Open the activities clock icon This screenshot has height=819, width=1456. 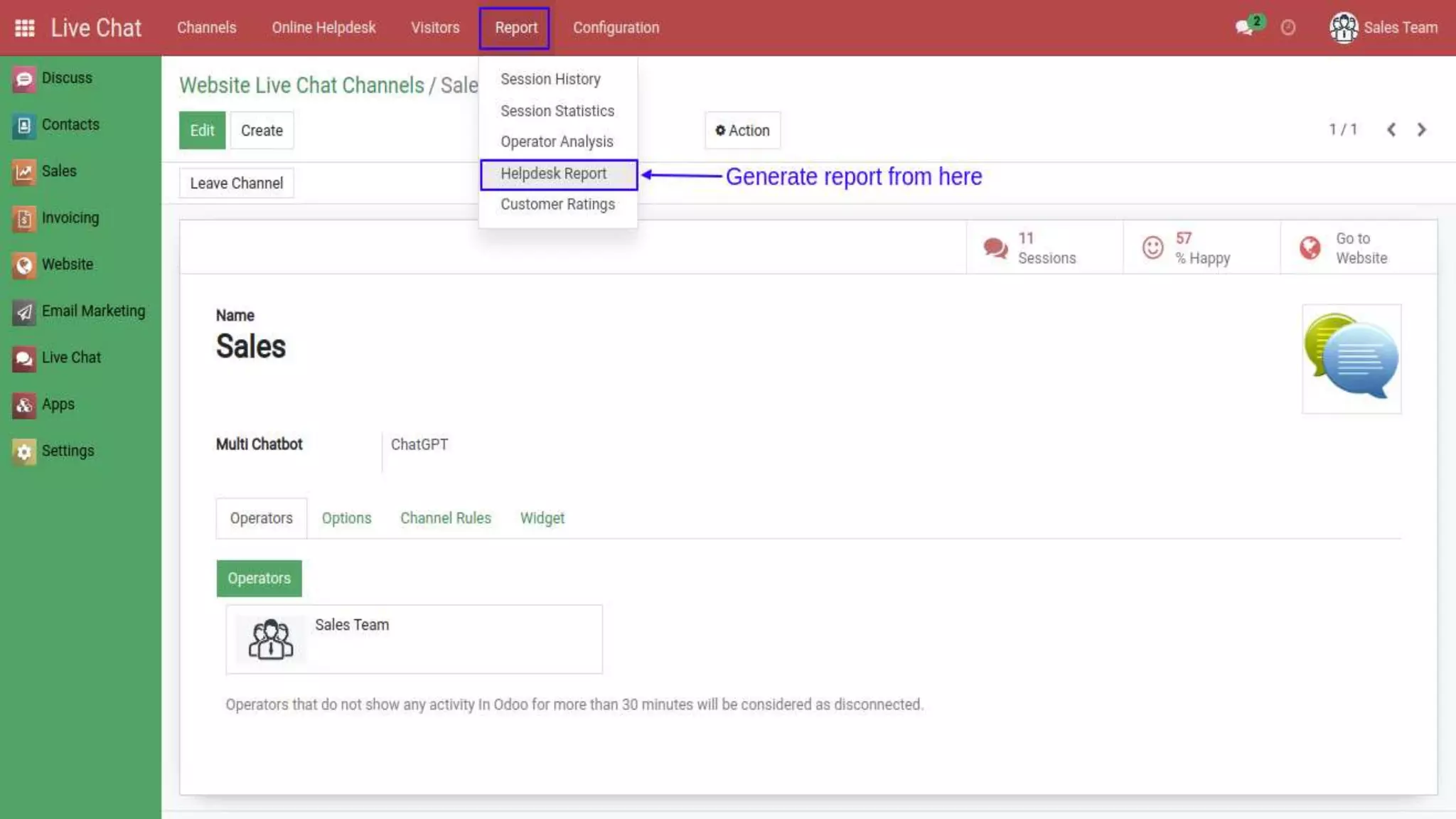pyautogui.click(x=1288, y=28)
